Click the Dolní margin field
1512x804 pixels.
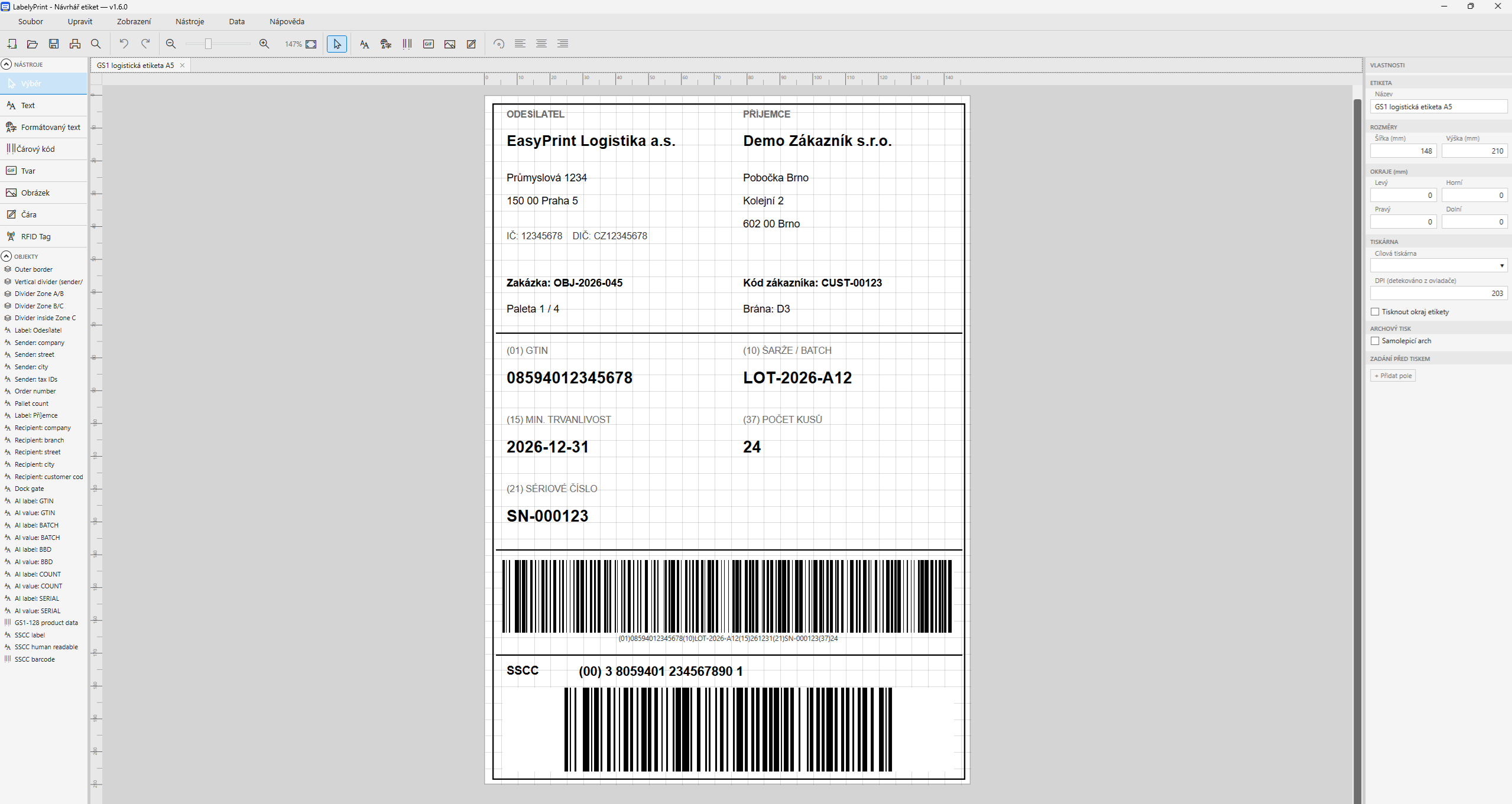click(1475, 222)
